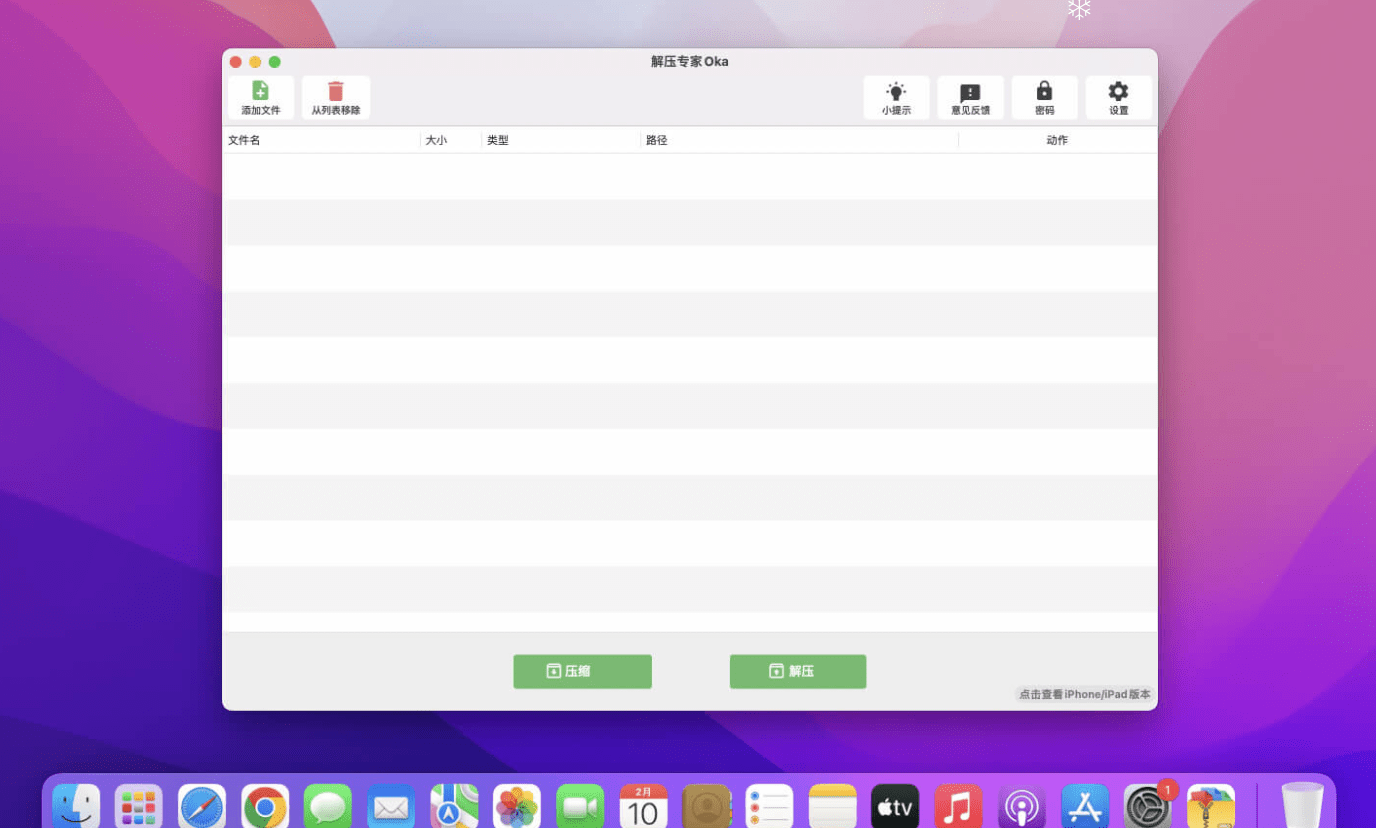Viewport: 1376px width, 828px height.
Task: Open Safari from the Dock
Action: click(x=202, y=806)
